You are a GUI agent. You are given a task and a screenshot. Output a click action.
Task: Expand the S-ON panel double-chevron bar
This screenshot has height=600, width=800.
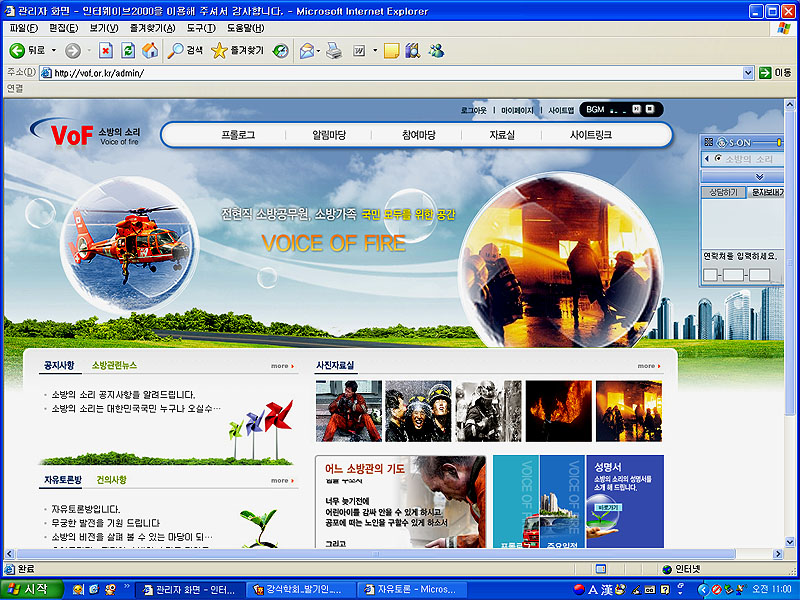pyautogui.click(x=759, y=176)
